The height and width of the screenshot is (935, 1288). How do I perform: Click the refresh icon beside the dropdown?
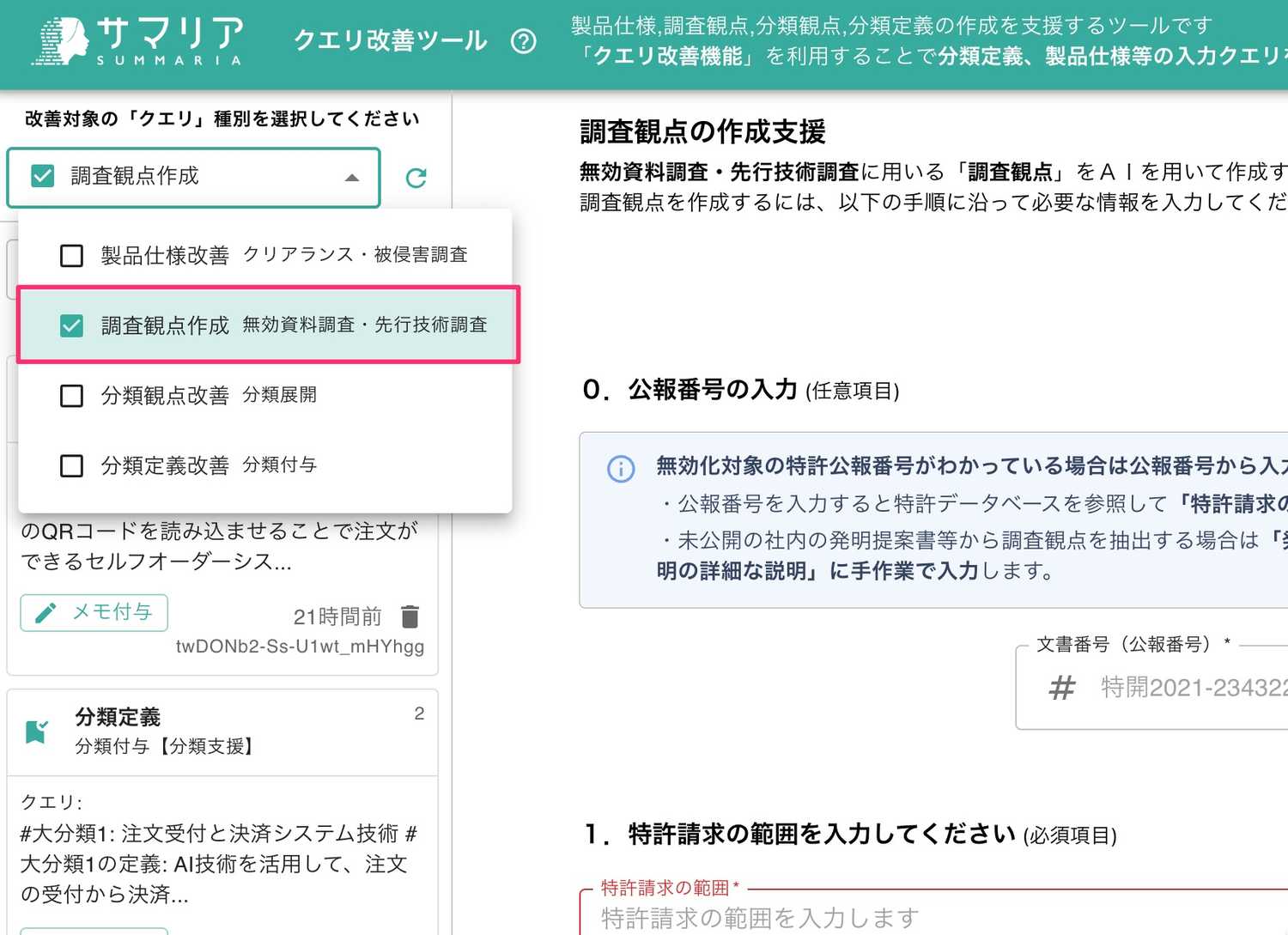pos(416,178)
